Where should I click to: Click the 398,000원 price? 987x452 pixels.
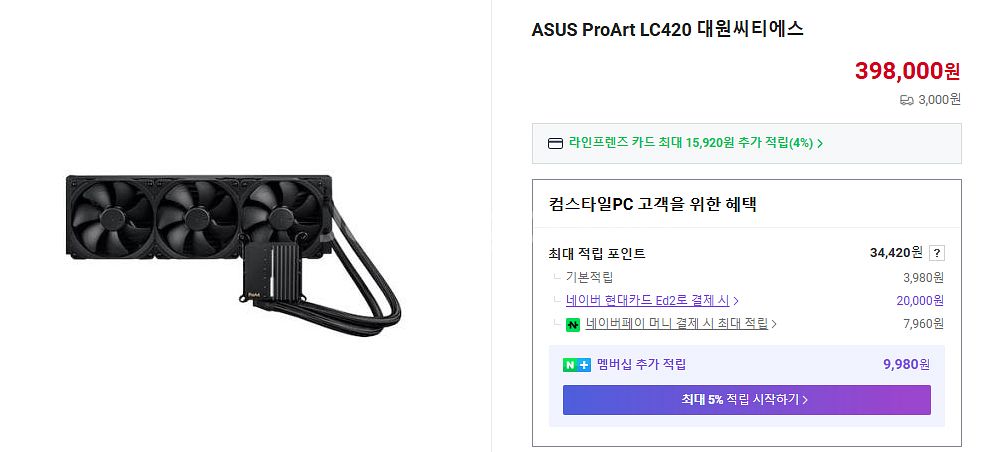pyautogui.click(x=907, y=71)
